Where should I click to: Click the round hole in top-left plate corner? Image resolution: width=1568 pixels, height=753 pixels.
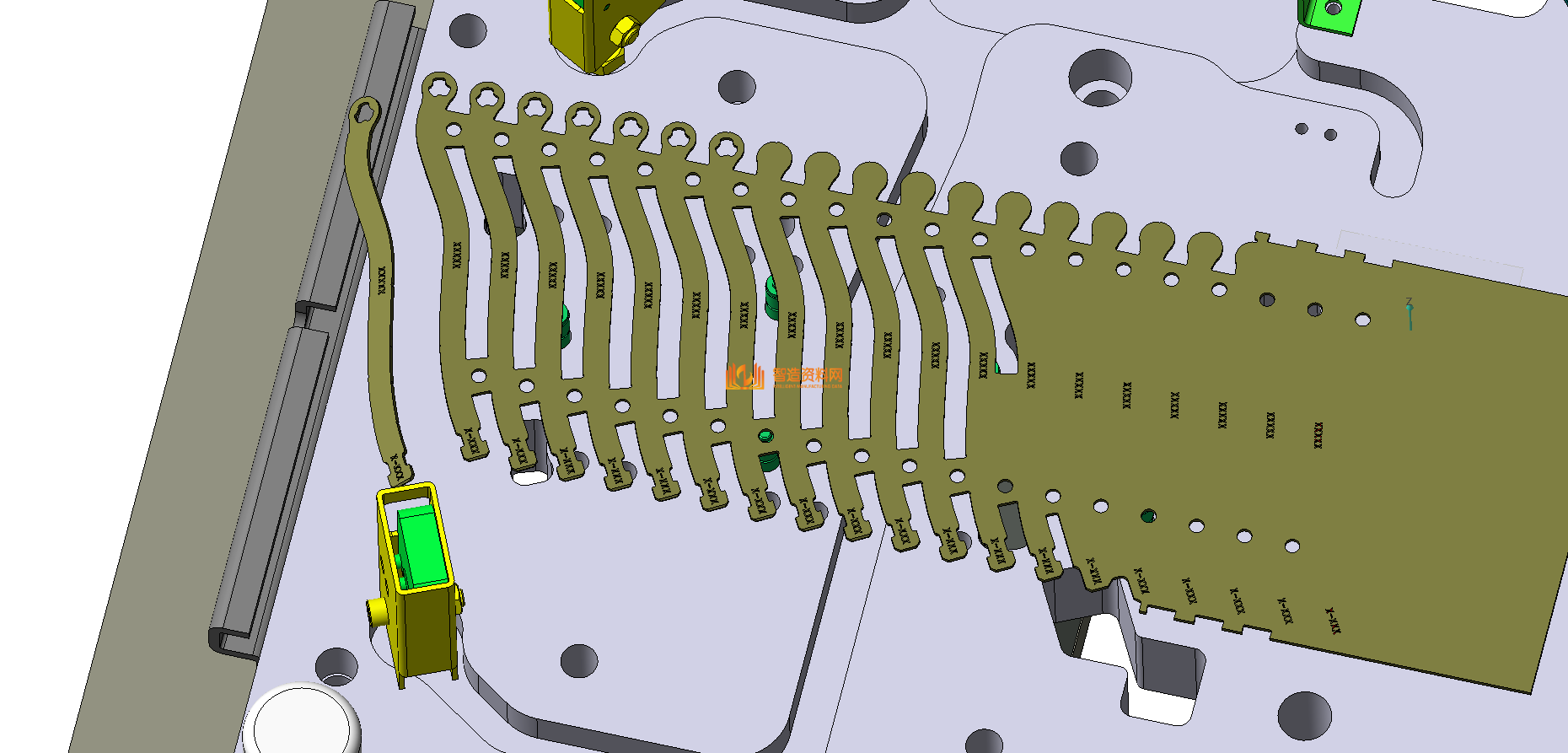point(468,30)
